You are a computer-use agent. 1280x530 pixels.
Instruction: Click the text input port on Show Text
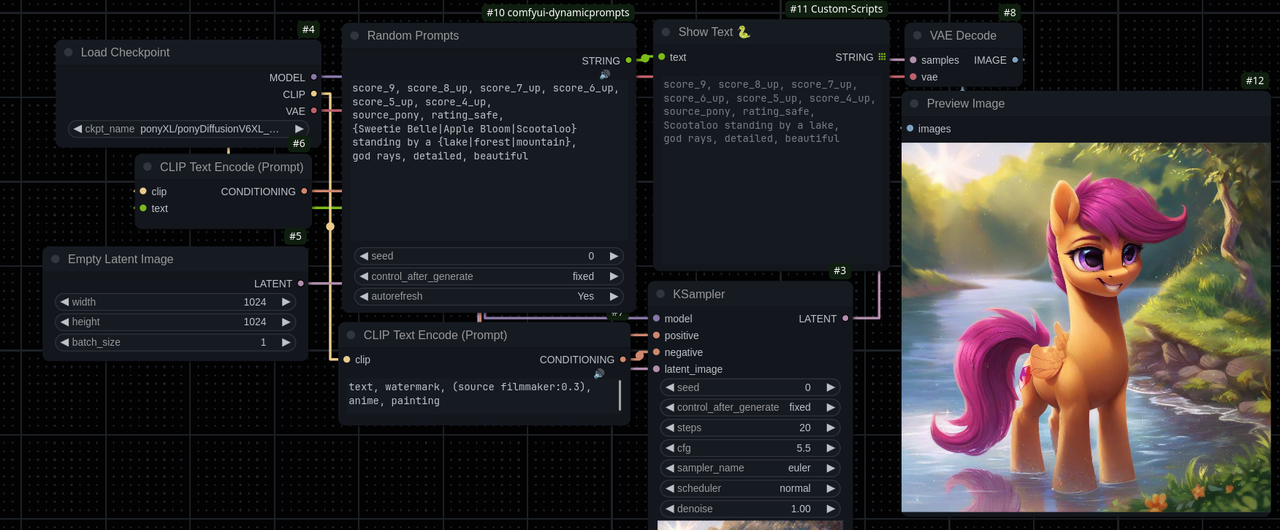662,57
